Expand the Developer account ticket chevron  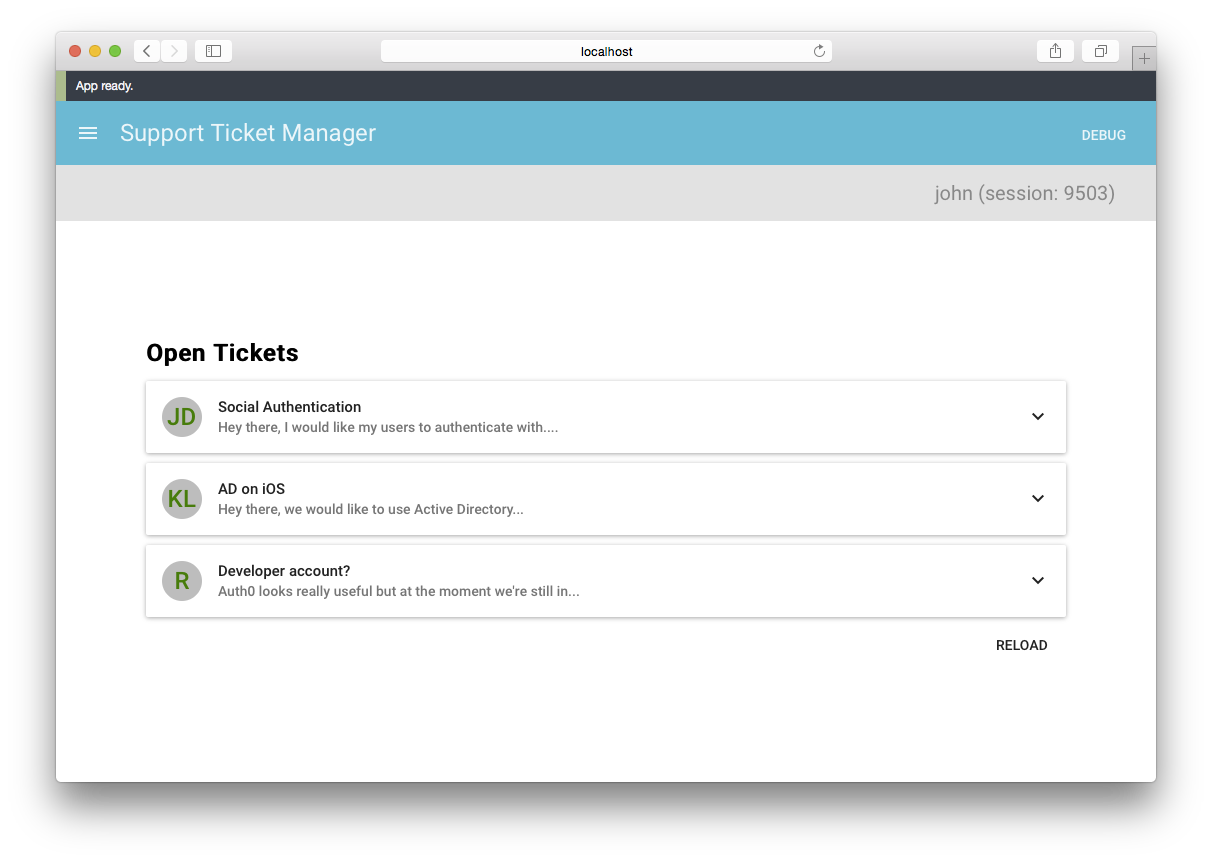click(x=1038, y=581)
